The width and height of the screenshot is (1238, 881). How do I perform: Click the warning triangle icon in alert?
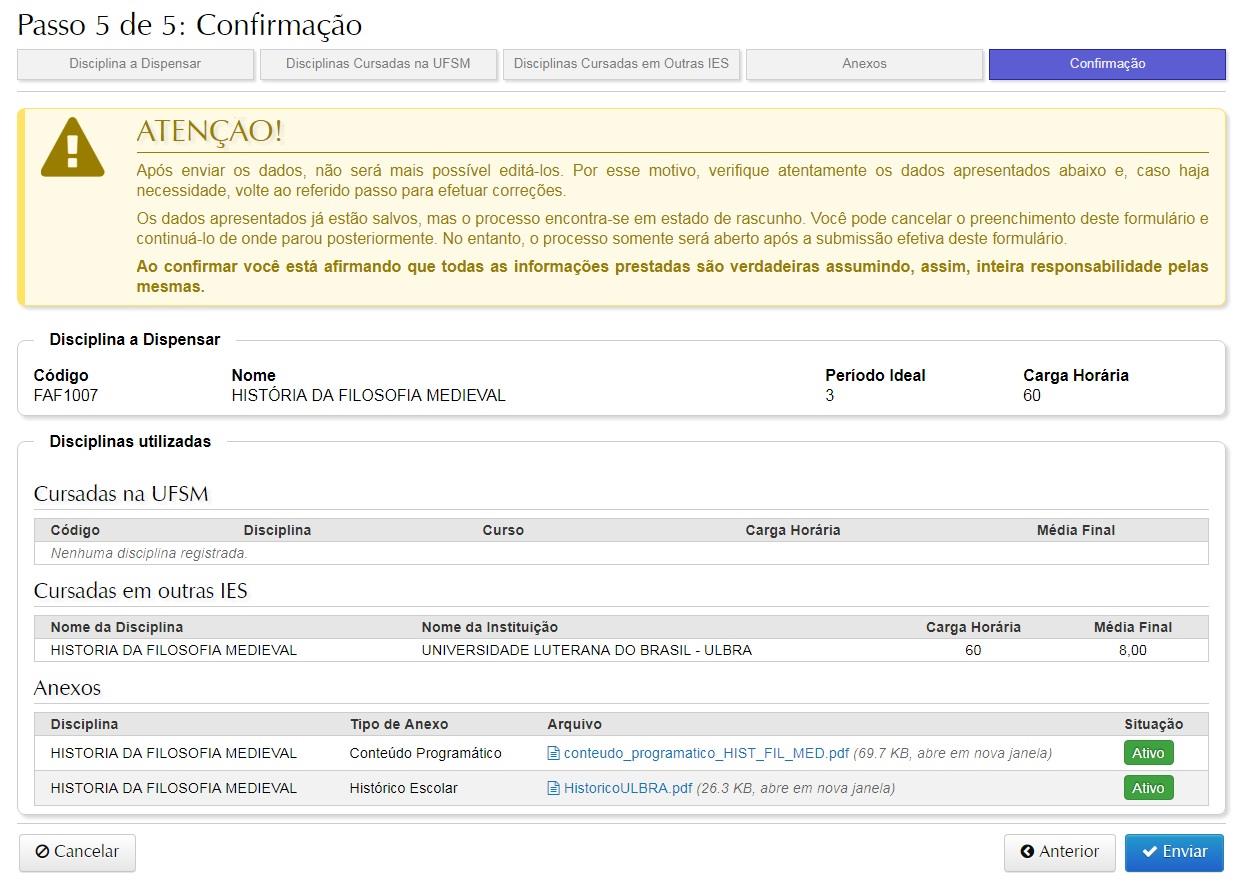click(72, 147)
